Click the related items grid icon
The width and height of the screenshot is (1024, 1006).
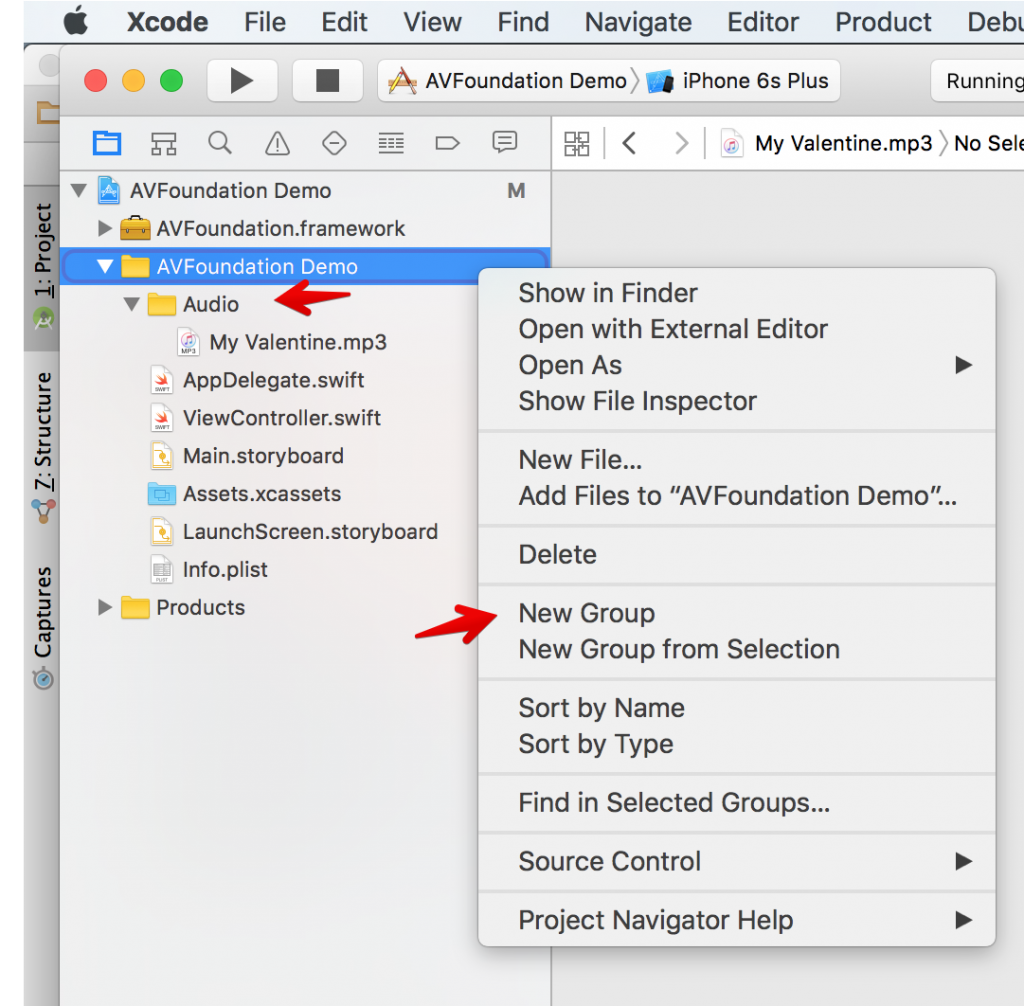click(577, 144)
